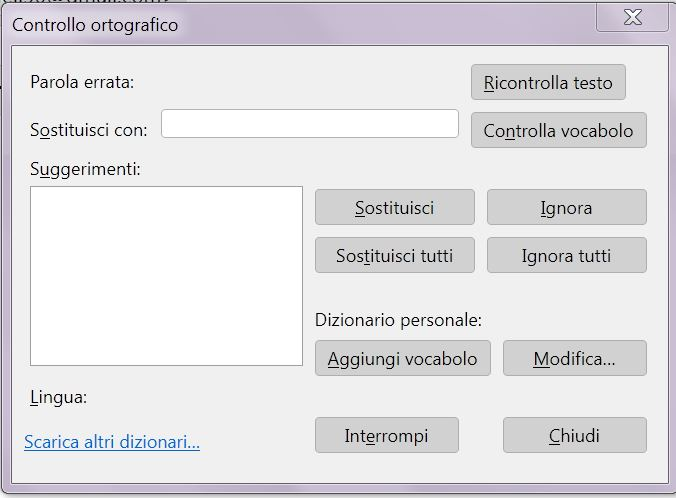This screenshot has width=676, height=498.
Task: Click the Ricontrolla testo button
Action: 548,83
